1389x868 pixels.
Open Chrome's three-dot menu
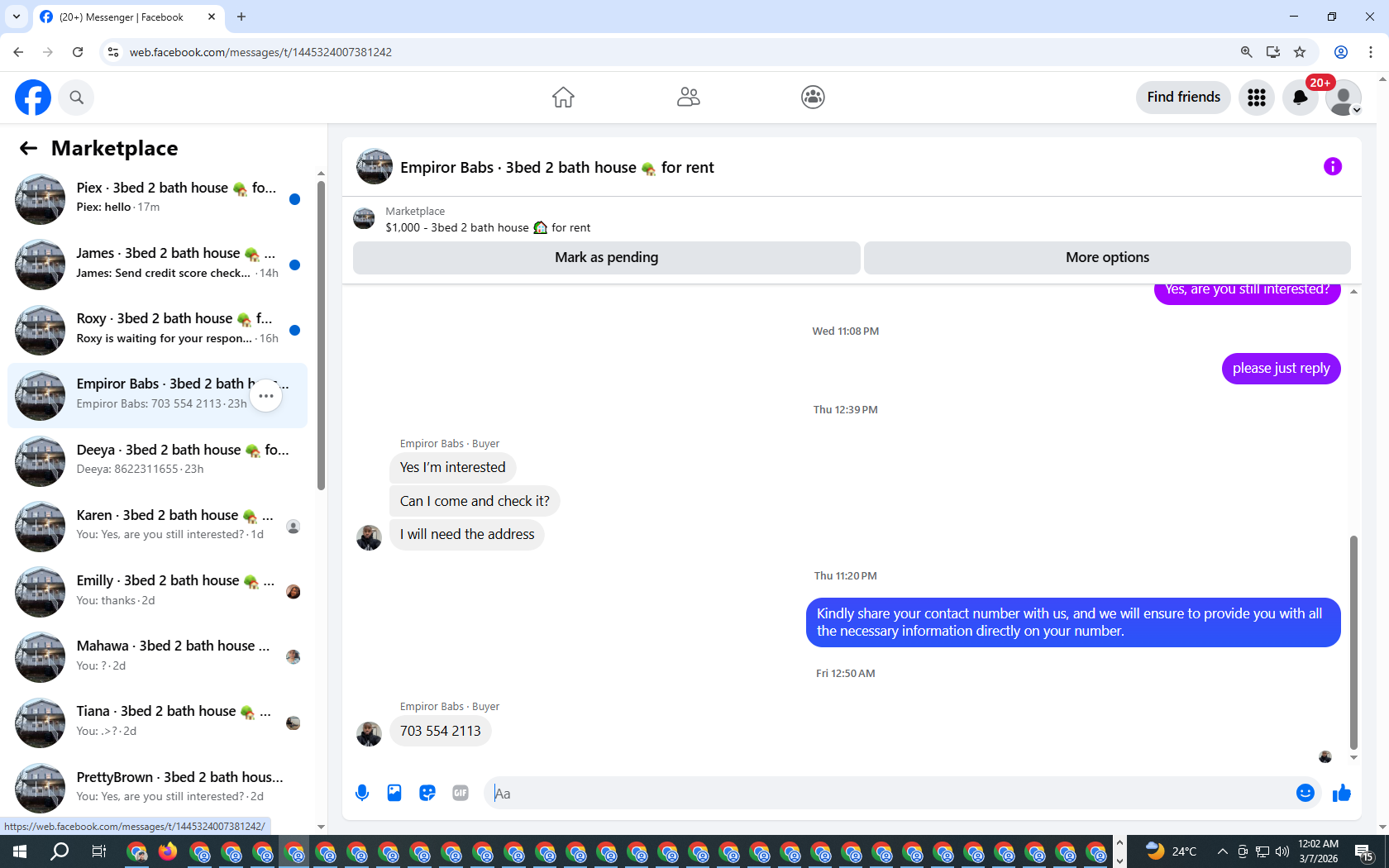(x=1370, y=52)
